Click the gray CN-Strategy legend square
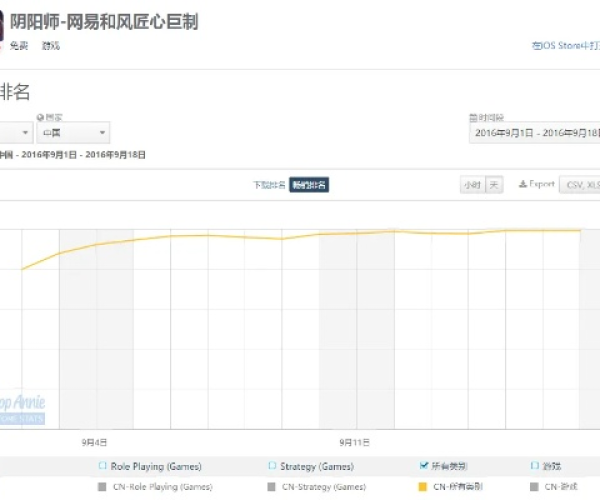Screen dimensions: 600x500 [x=271, y=486]
